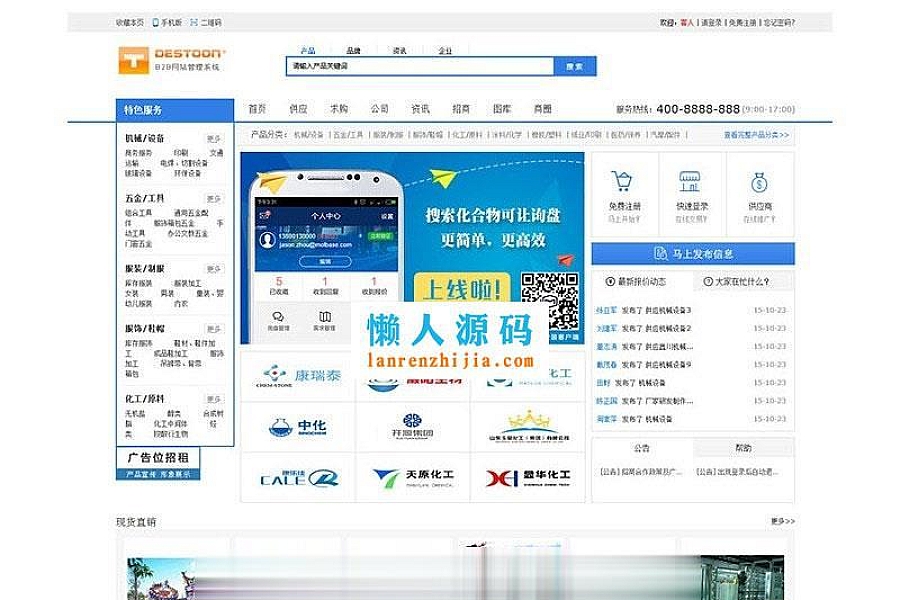Click 更多 beside 服装/制服
900x600 pixels.
pos(214,269)
